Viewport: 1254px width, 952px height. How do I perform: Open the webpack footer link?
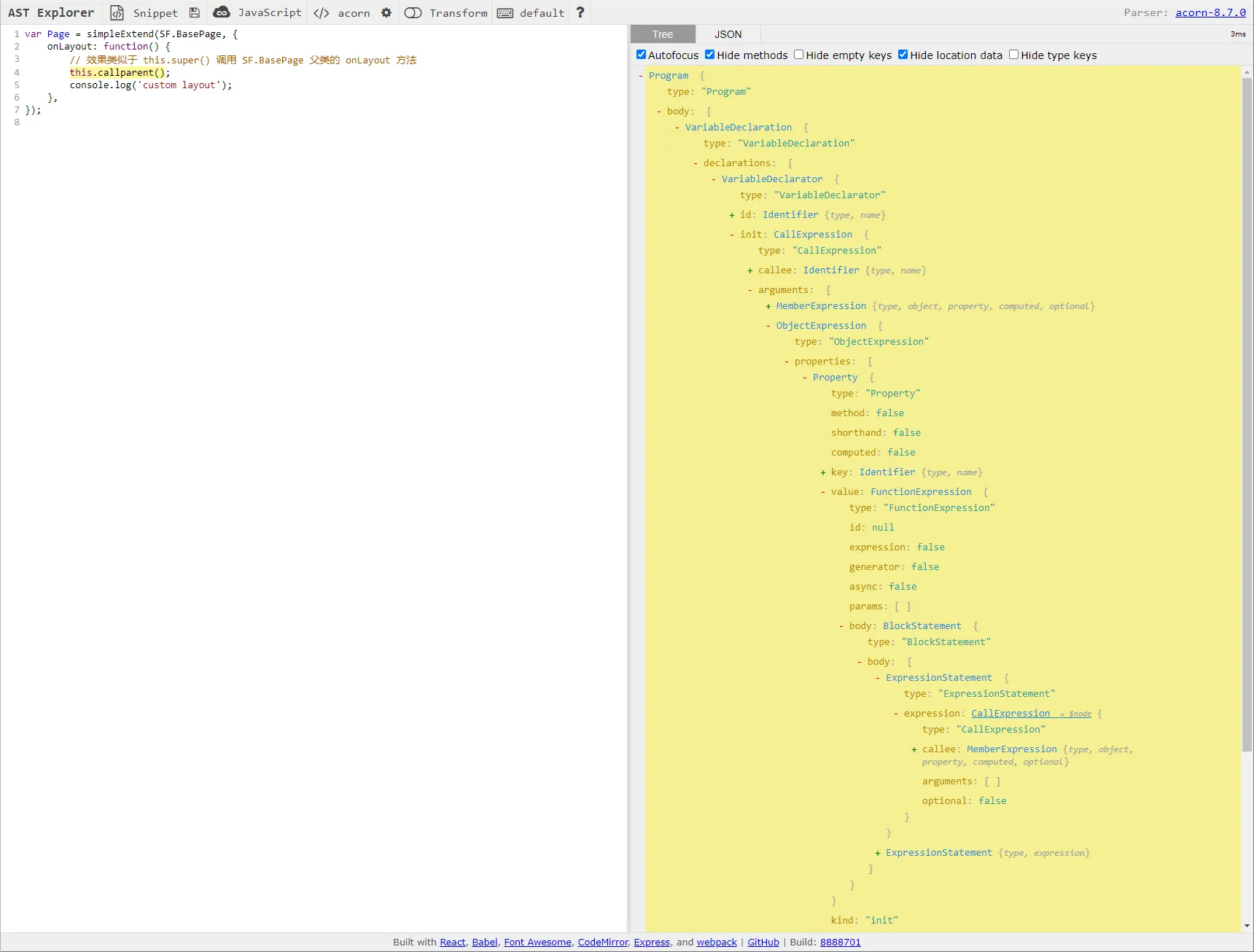[717, 943]
